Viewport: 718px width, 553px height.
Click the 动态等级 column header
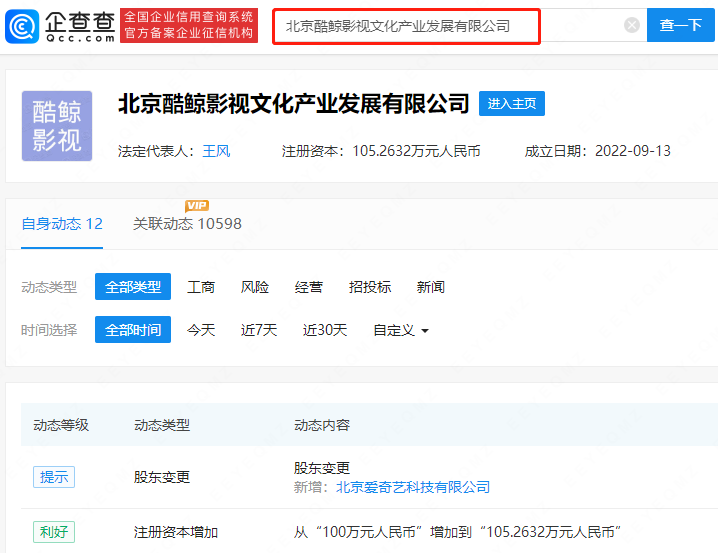pyautogui.click(x=61, y=425)
